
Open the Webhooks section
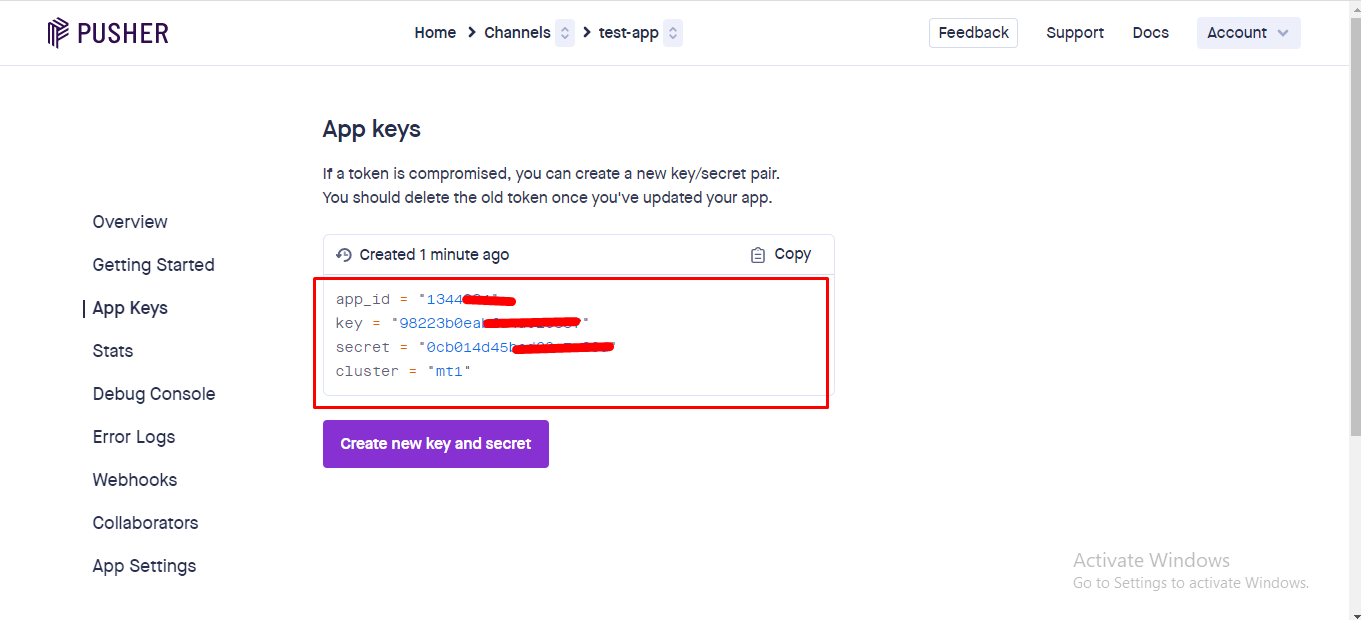pyautogui.click(x=135, y=480)
